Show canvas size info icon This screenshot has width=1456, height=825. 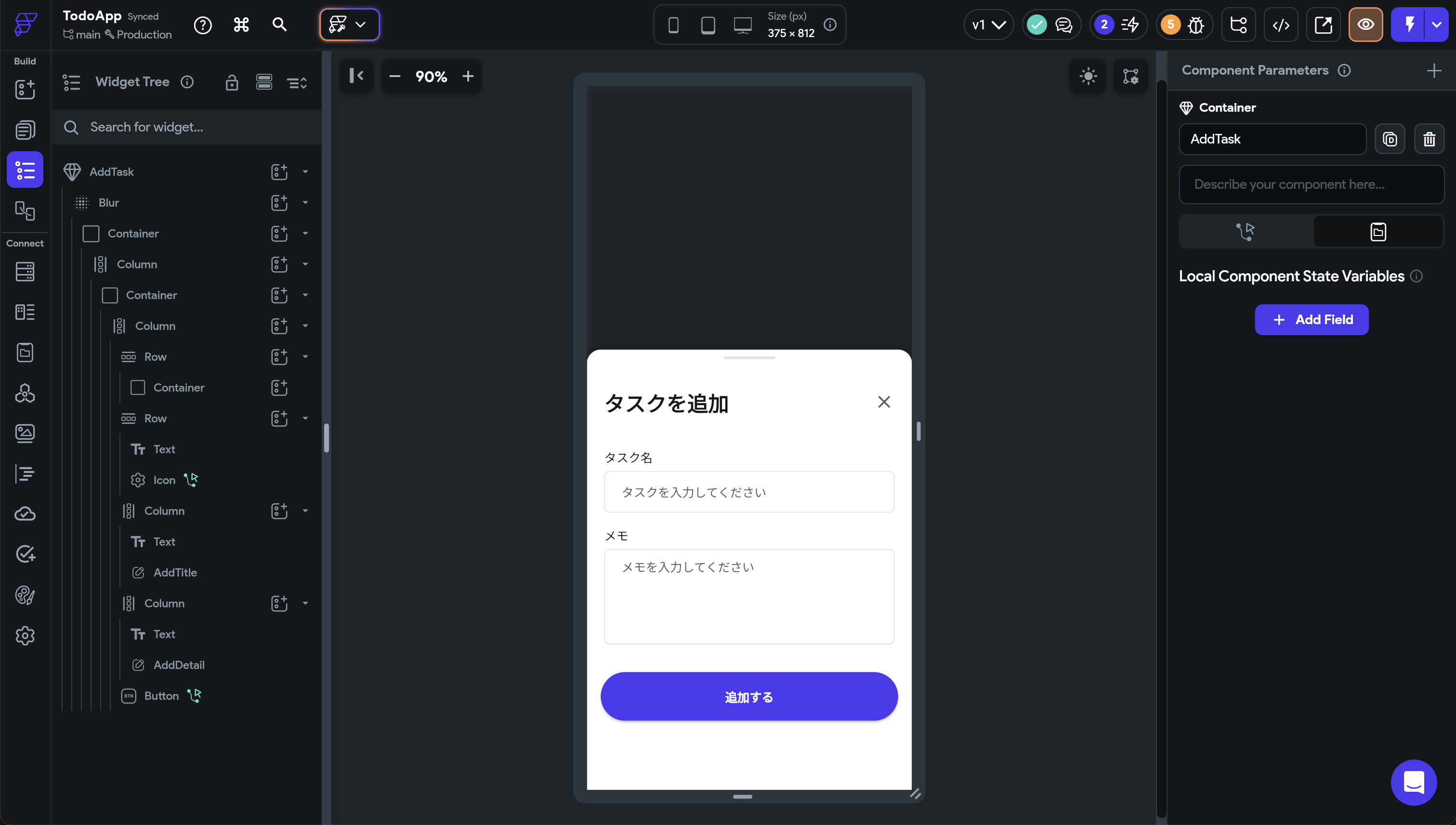(830, 25)
